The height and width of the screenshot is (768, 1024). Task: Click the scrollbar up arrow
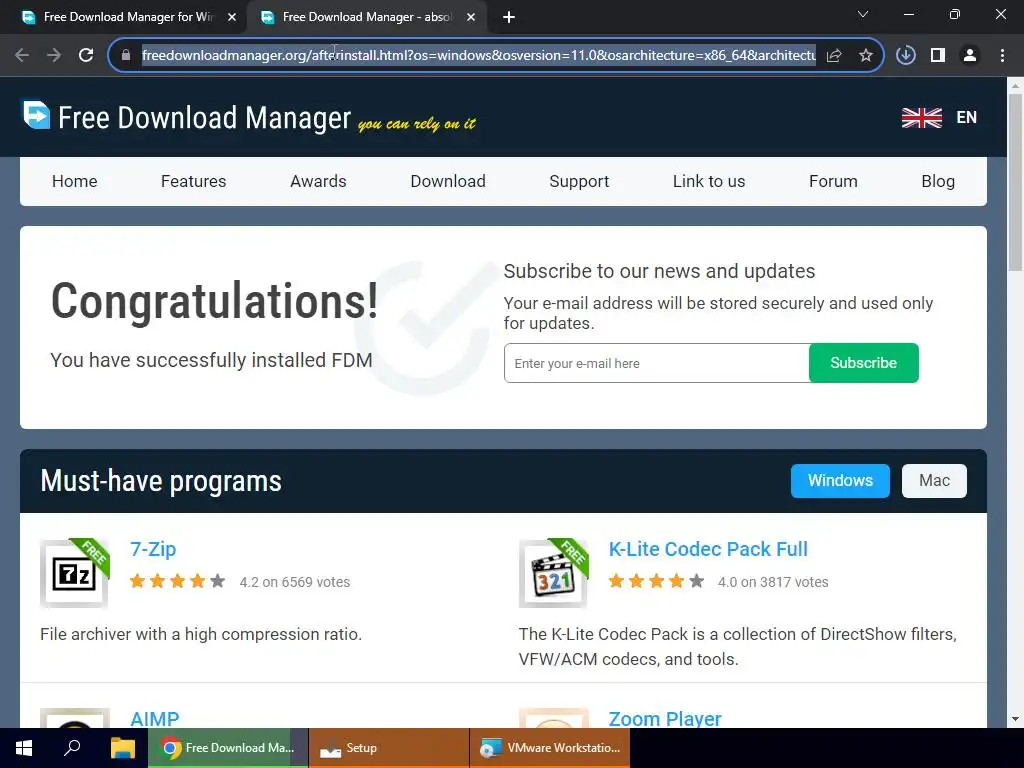pos(1015,85)
